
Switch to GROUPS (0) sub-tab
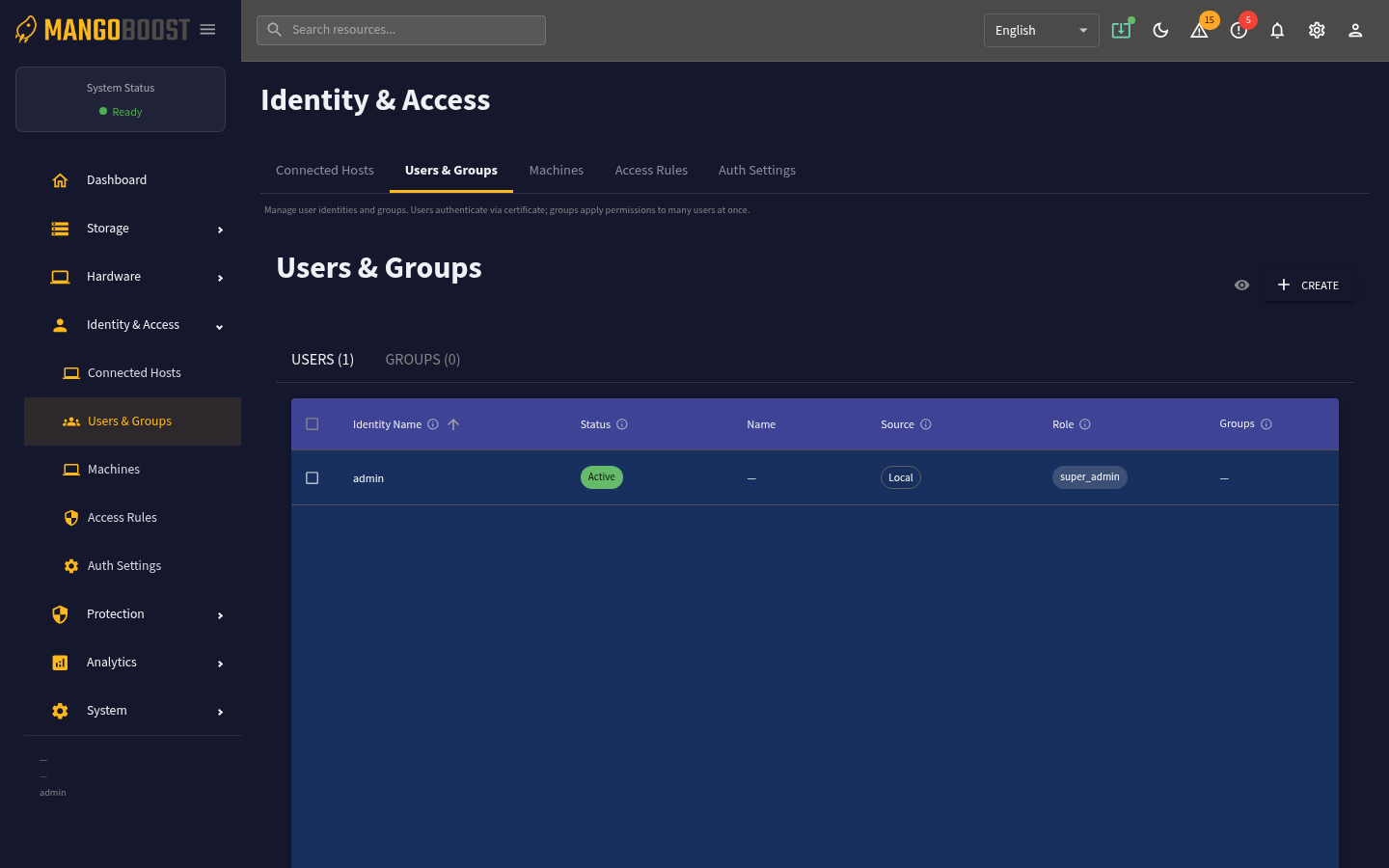coord(422,360)
